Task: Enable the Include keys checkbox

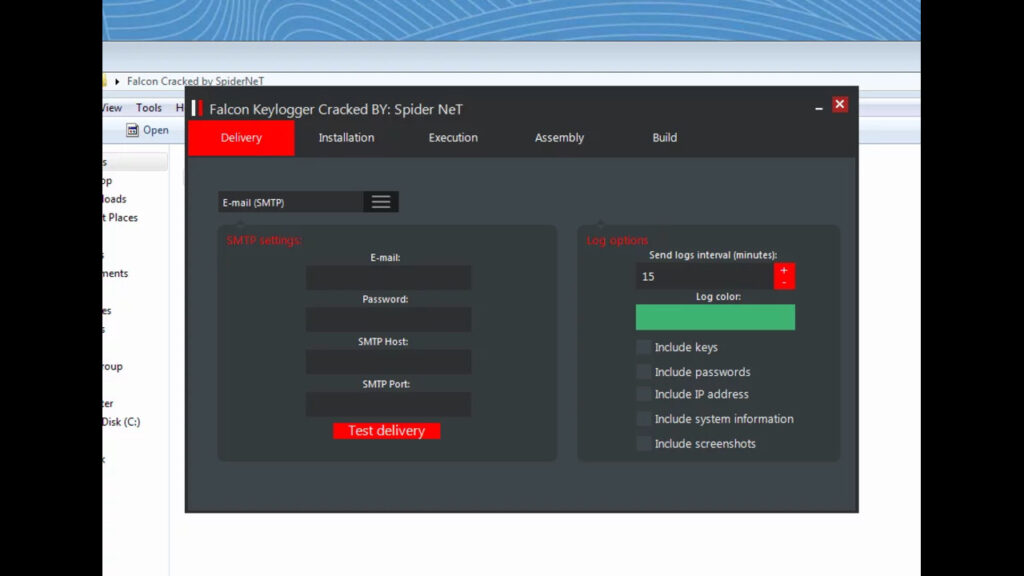Action: 644,347
